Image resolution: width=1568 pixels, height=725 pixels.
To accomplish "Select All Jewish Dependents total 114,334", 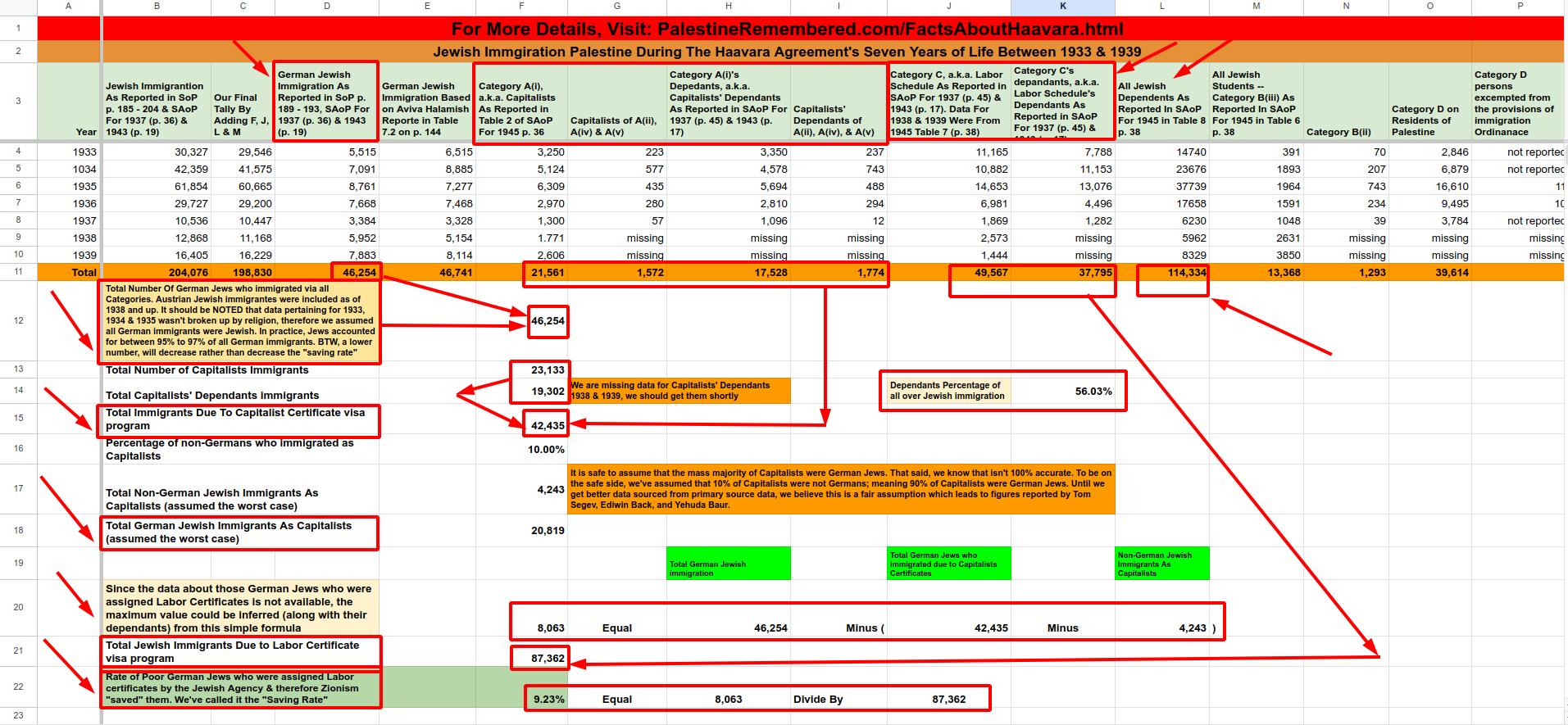I will (1162, 272).
